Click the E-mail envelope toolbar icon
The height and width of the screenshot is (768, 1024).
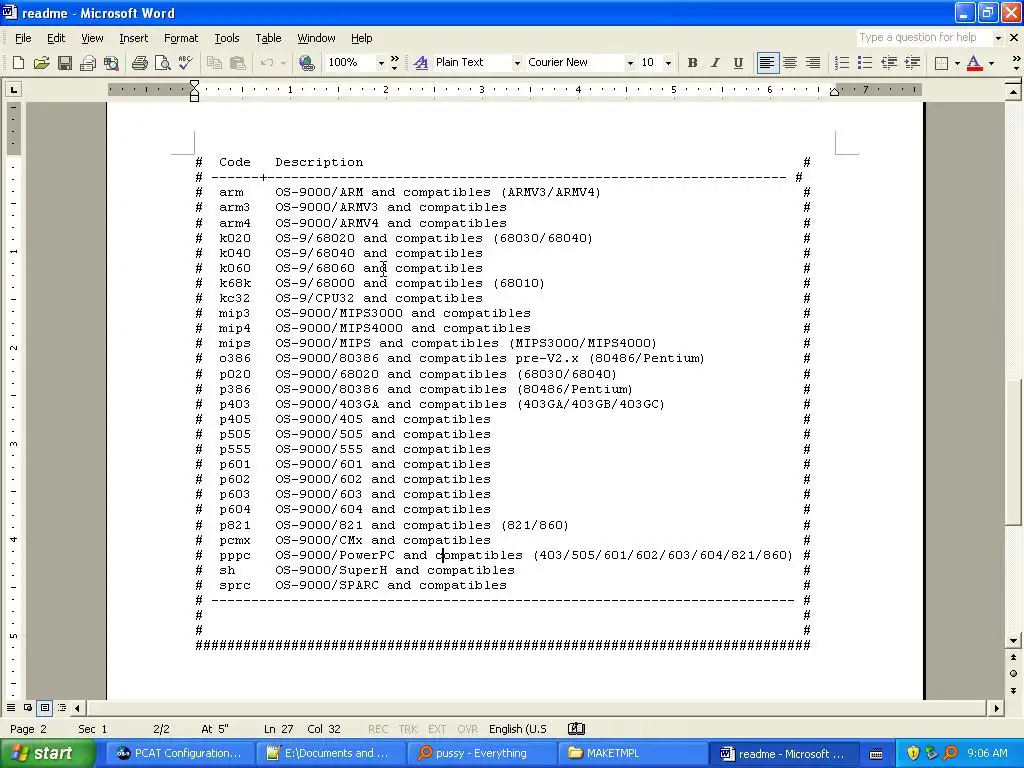coord(88,63)
